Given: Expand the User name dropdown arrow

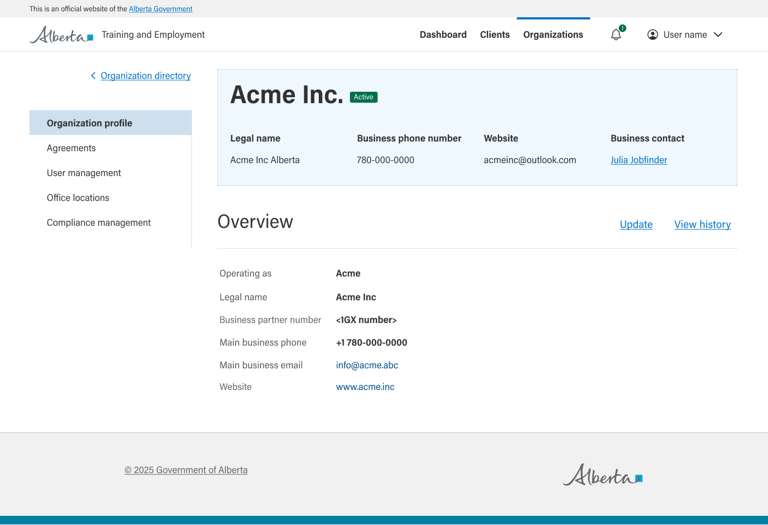Looking at the screenshot, I should coord(718,35).
